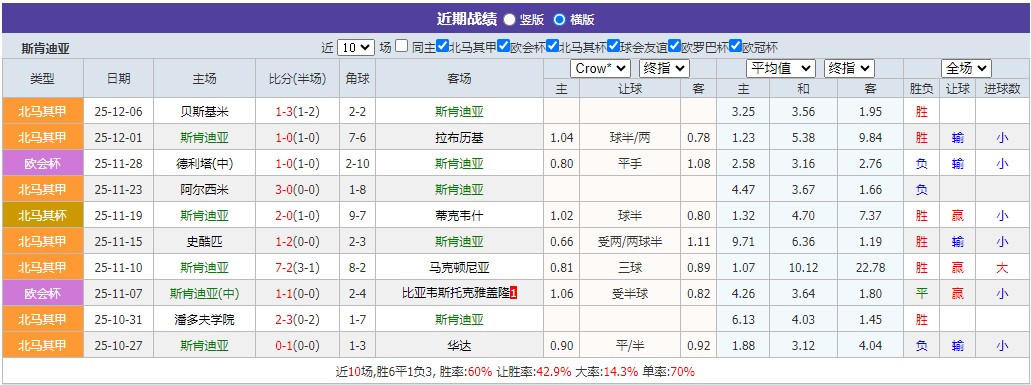Screen dimensions: 1031x385
Task: Click the 欧会杯 league tag on 25-11-07
Action: point(43,294)
